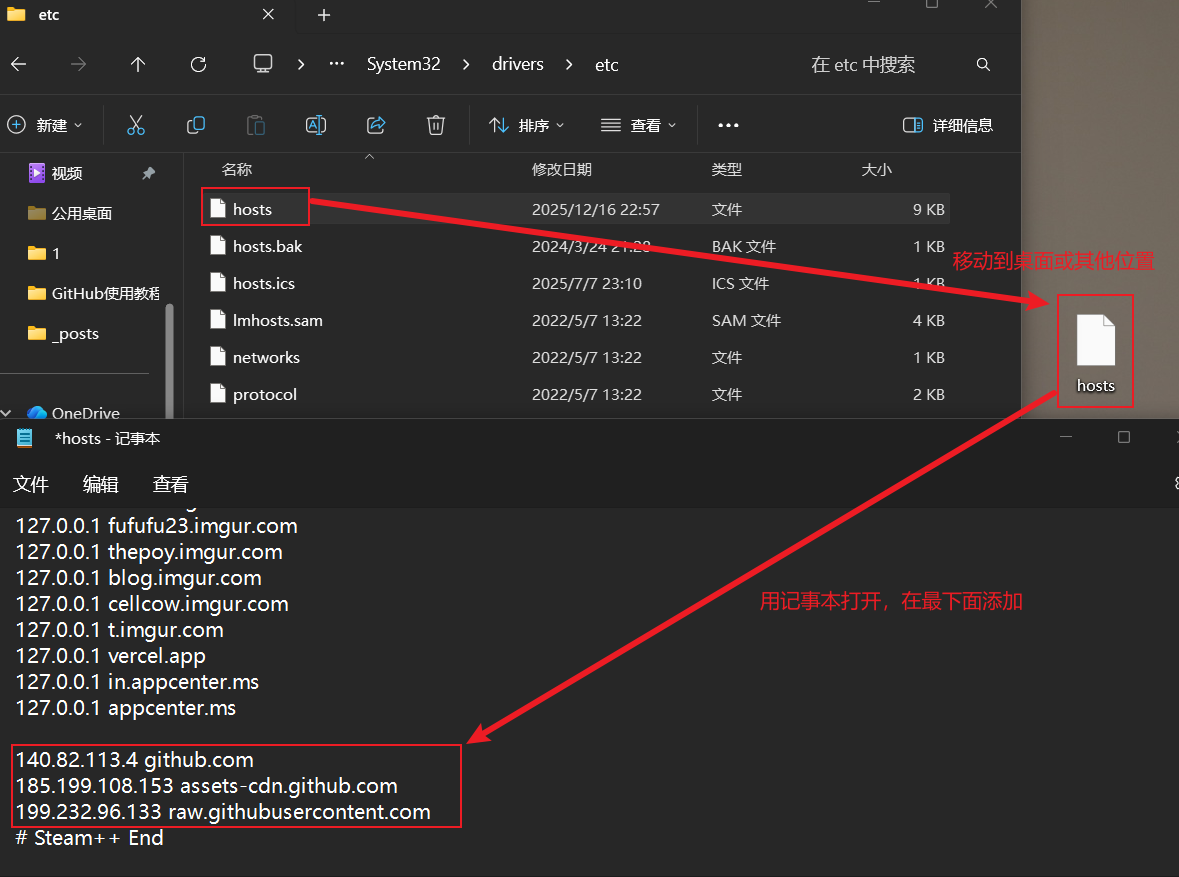This screenshot has height=877, width=1179.
Task: Go up one folder level
Action: 138,64
